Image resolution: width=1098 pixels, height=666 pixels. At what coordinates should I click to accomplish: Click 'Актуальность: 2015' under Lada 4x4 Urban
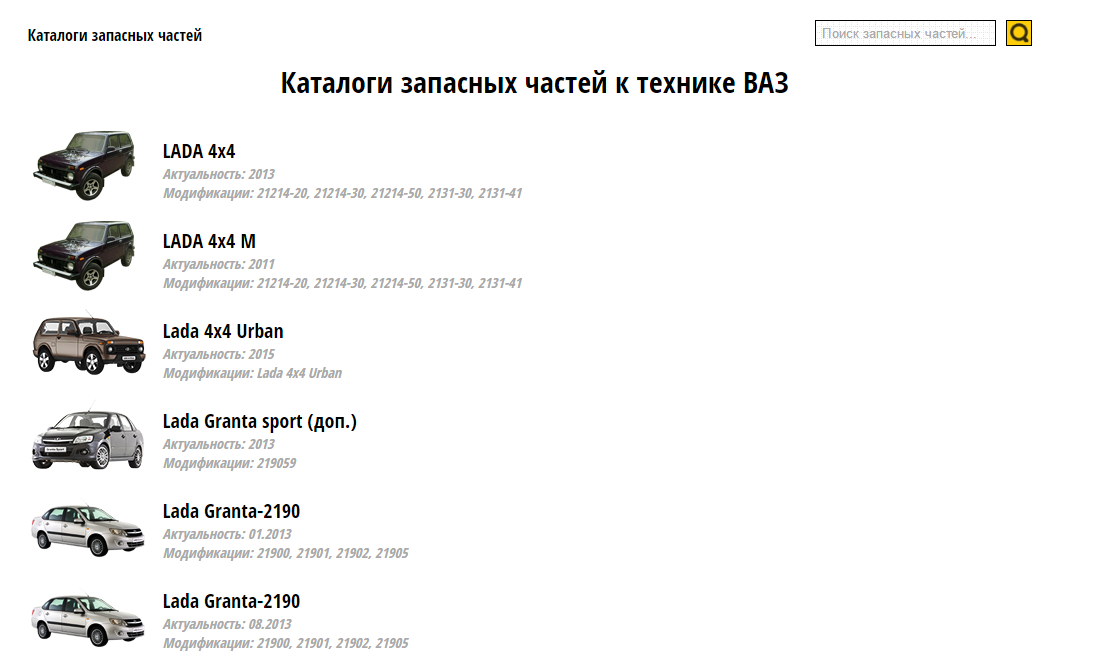pyautogui.click(x=218, y=354)
